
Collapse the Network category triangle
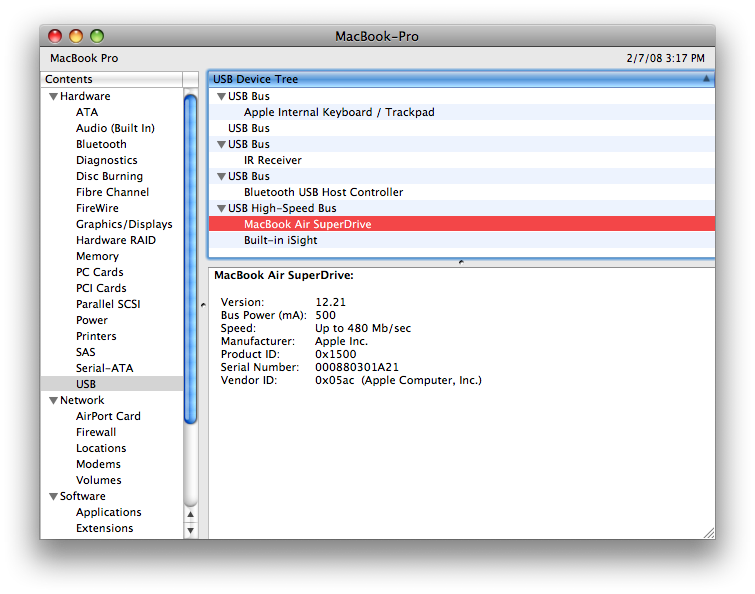(53, 400)
